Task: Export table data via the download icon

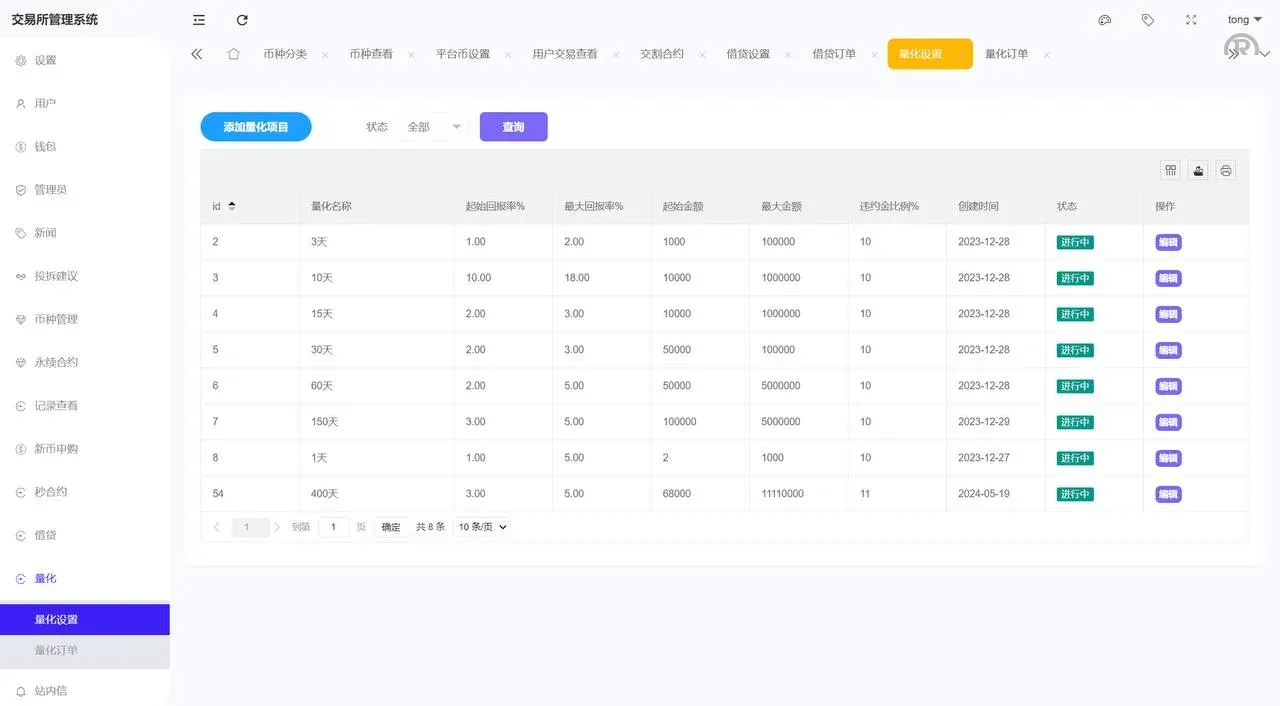Action: (x=1198, y=170)
